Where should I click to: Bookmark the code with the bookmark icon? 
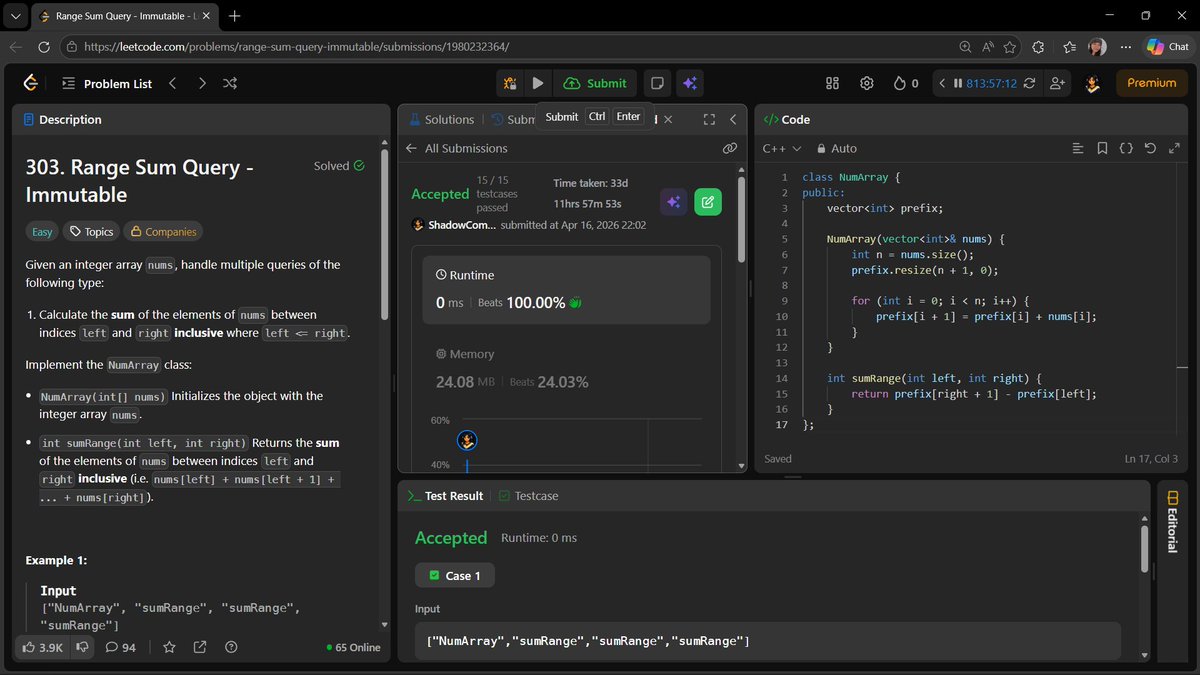coord(1102,147)
